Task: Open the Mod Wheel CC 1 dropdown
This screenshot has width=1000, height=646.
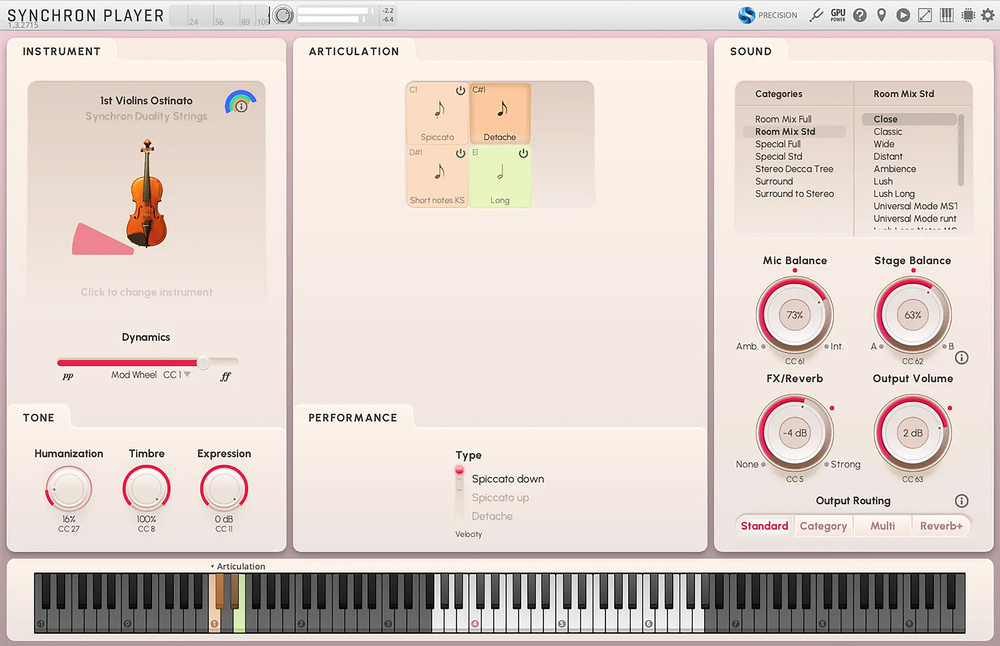Action: coord(186,375)
